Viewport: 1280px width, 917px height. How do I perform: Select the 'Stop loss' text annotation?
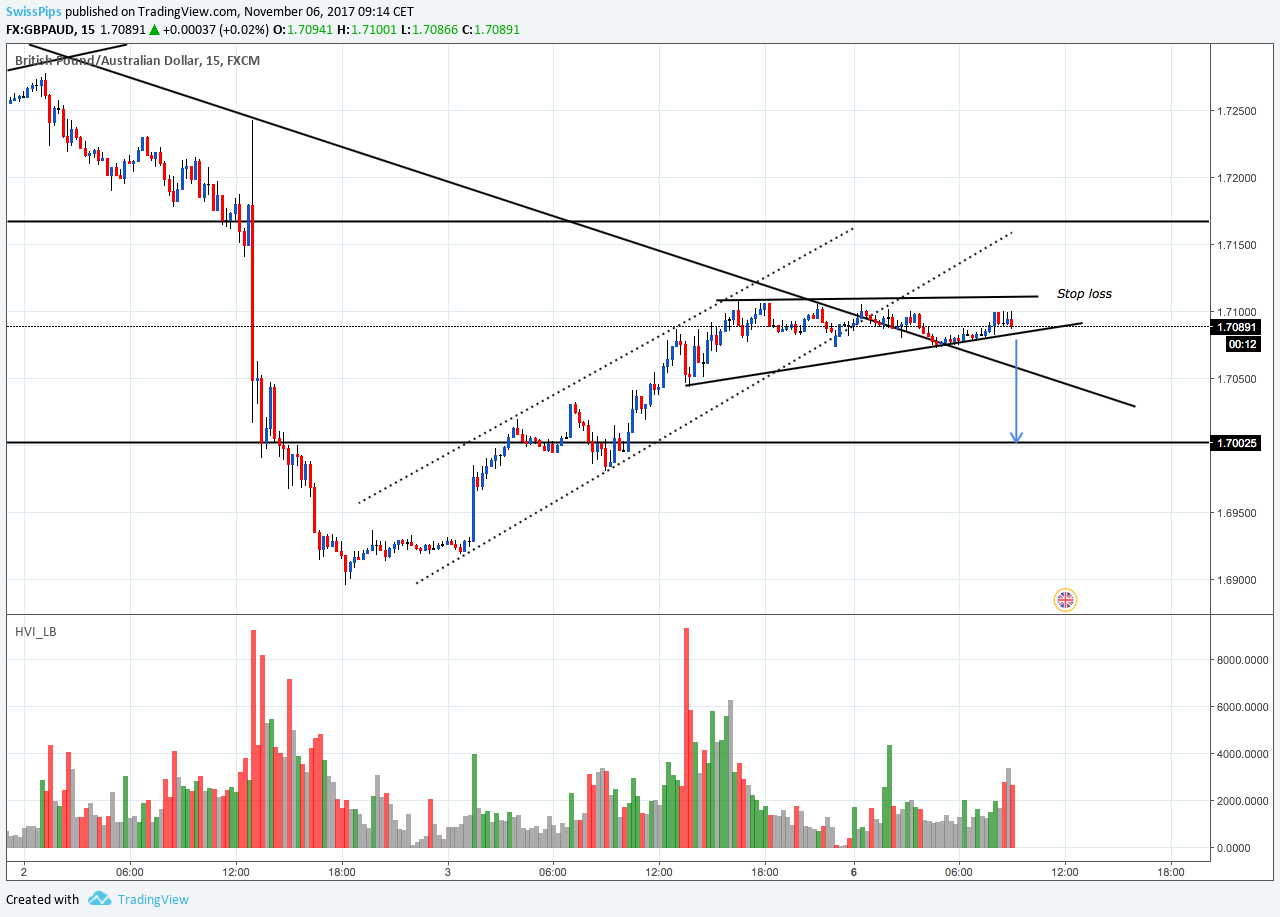(x=1084, y=294)
